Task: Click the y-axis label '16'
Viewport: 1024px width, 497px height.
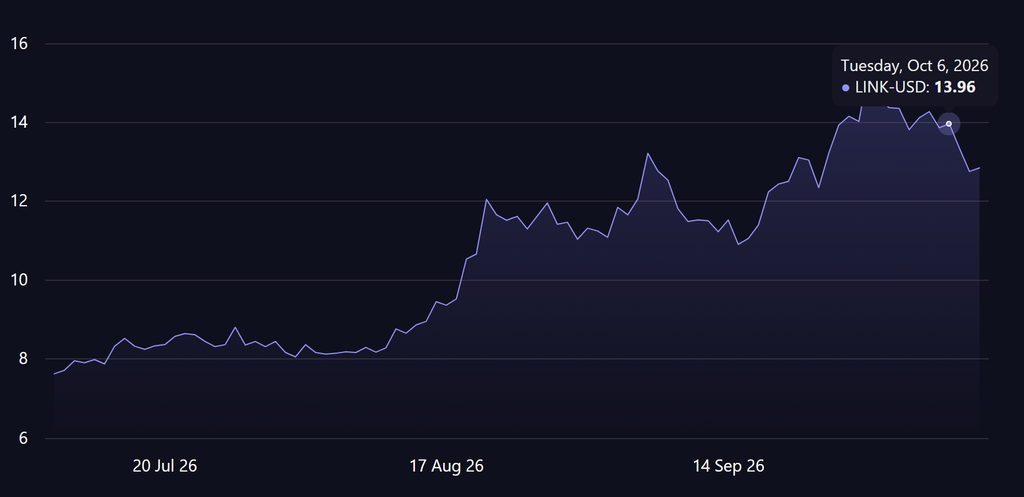Action: point(19,44)
